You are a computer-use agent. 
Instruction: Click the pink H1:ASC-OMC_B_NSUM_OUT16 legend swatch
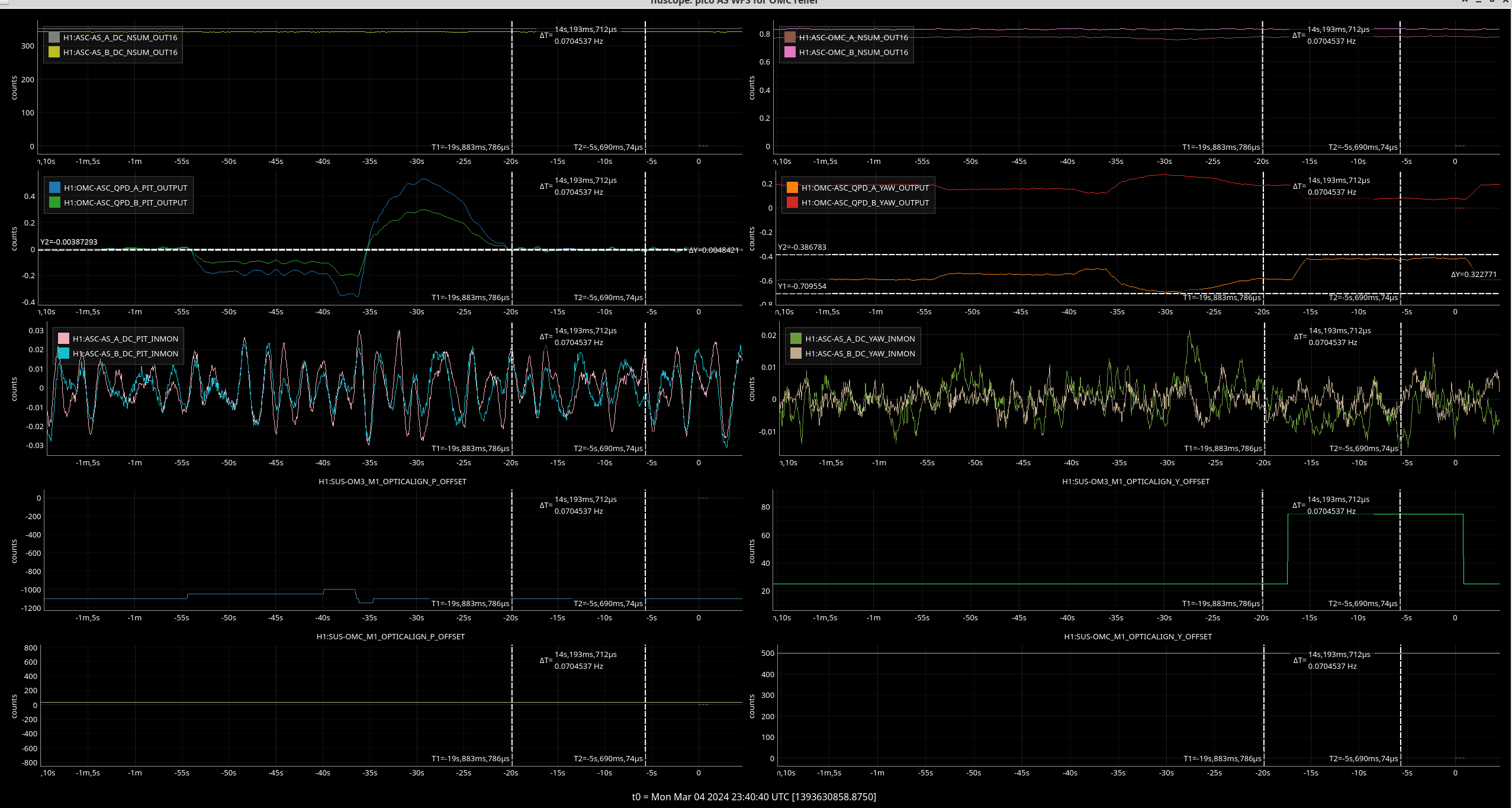click(x=790, y=52)
